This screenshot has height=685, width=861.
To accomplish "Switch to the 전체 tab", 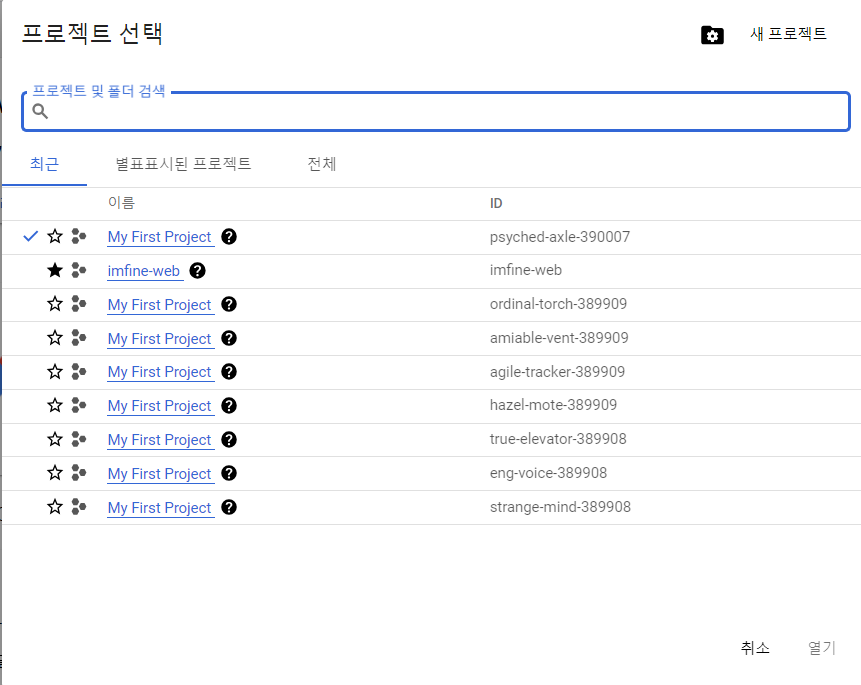I will (322, 164).
